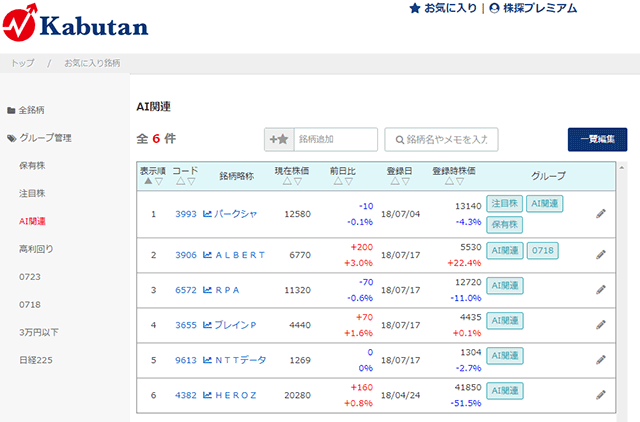Edit row 4382 HEROZ with pencil icon
This screenshot has height=422, width=640.
coord(601,395)
